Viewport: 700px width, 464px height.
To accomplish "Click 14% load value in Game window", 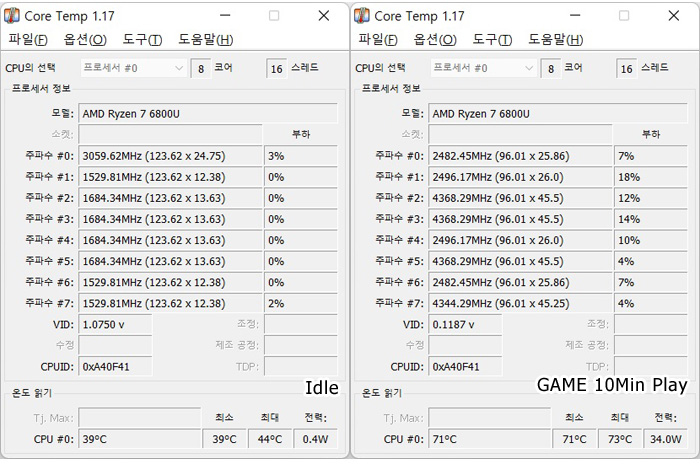I will (x=651, y=219).
